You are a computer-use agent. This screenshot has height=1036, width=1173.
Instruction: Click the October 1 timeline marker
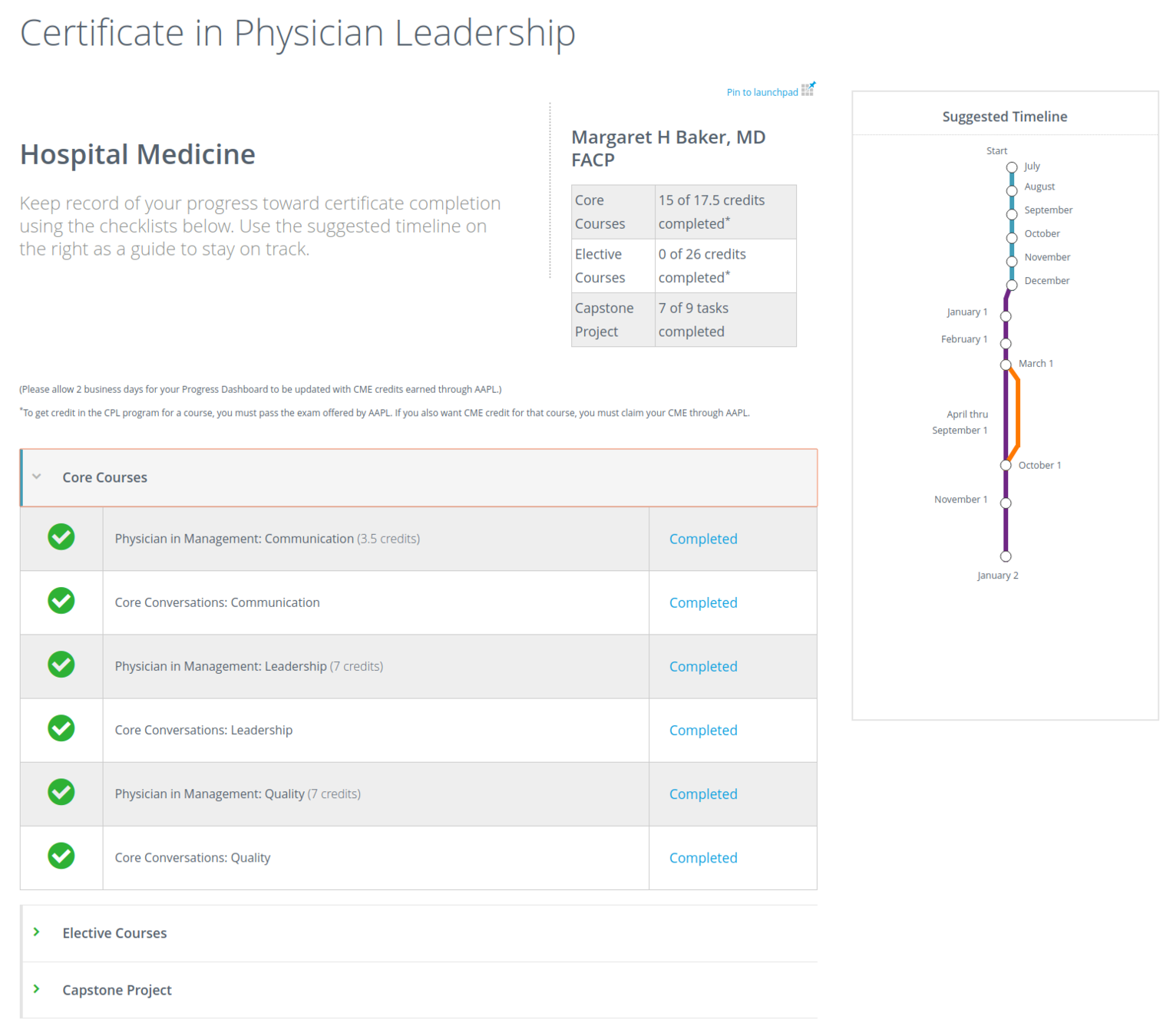(1006, 465)
